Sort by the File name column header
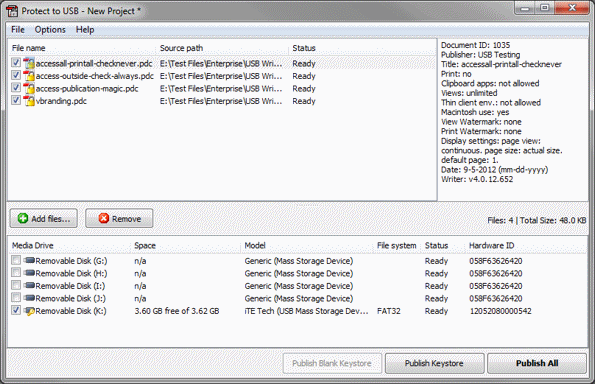This screenshot has height=384, width=595. (82, 48)
